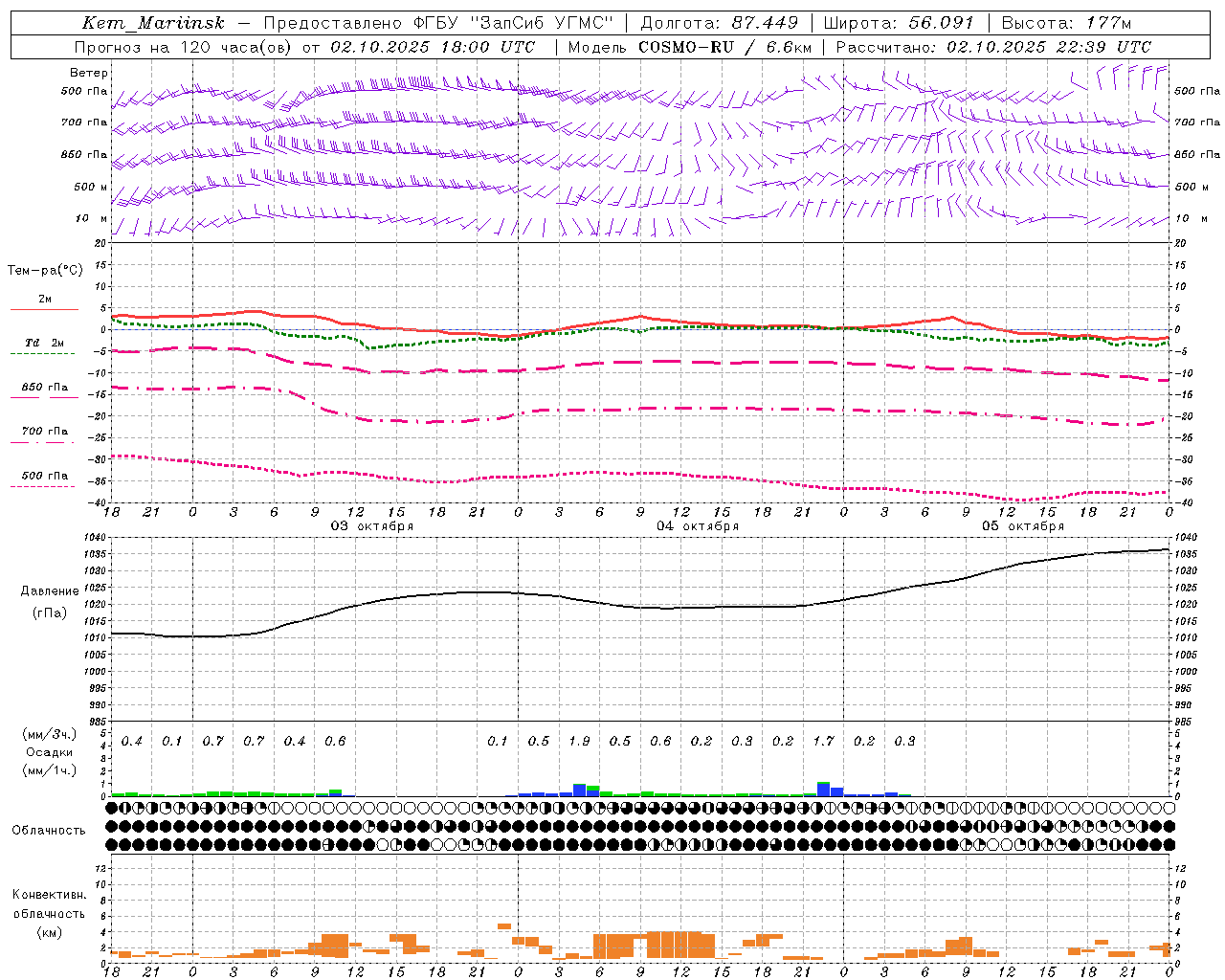Click the '500 м' label on left wind axis
The height and width of the screenshot is (980, 1225).
coord(91,187)
